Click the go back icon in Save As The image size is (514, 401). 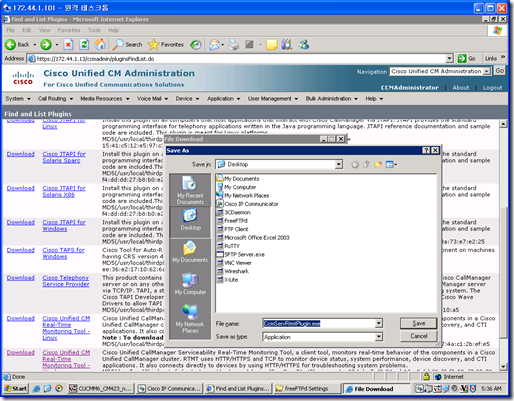(355, 164)
